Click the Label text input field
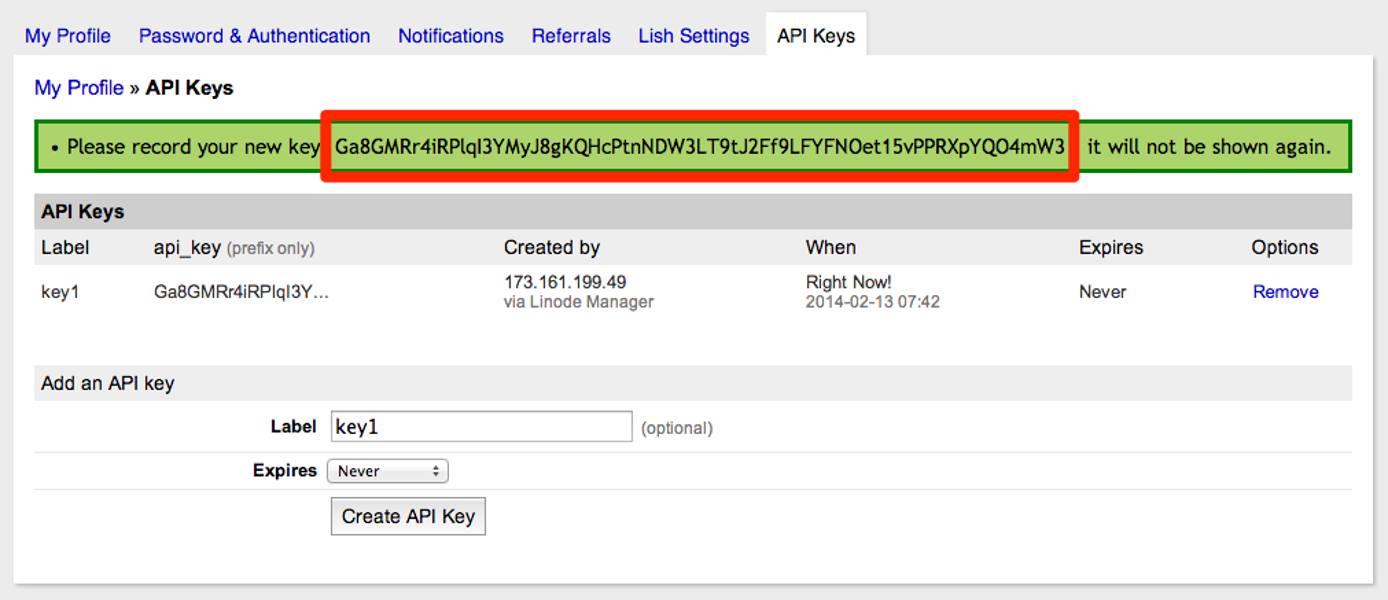The image size is (1388, 600). (x=481, y=427)
